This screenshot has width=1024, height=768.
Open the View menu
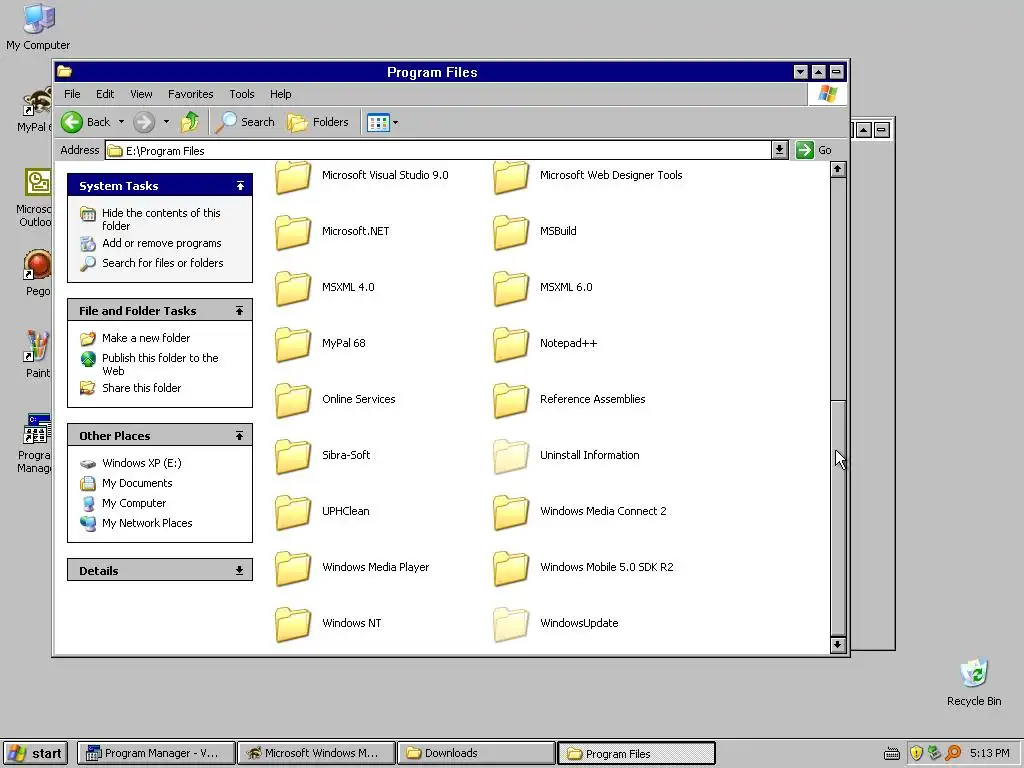click(141, 94)
